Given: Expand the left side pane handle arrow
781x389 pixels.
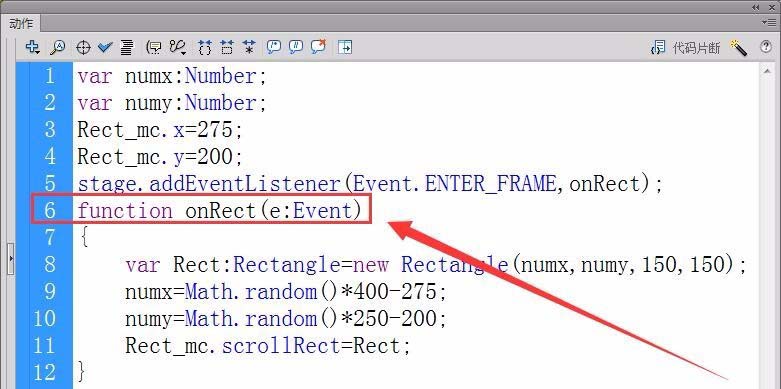Looking at the screenshot, I should coord(10,259).
